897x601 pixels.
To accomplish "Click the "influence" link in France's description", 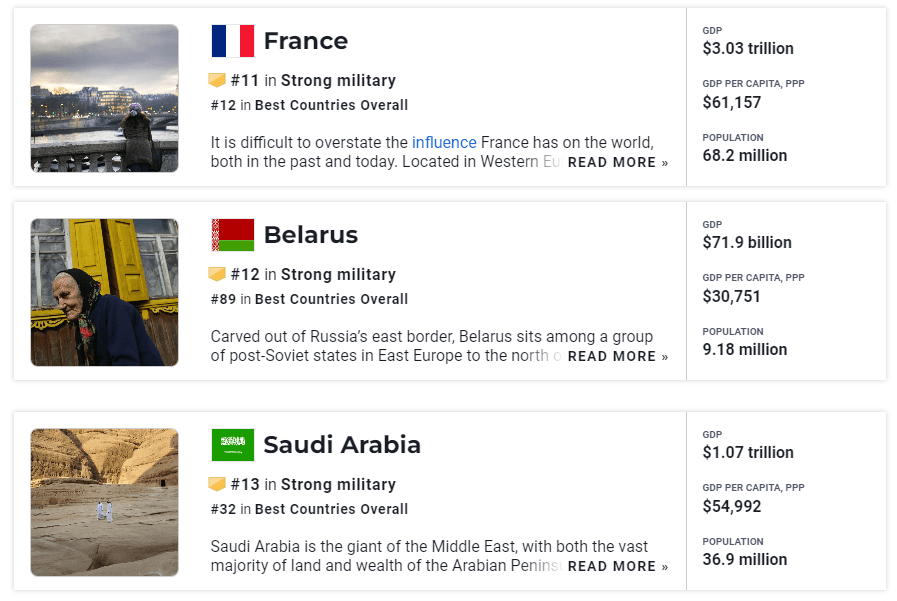I will 444,142.
